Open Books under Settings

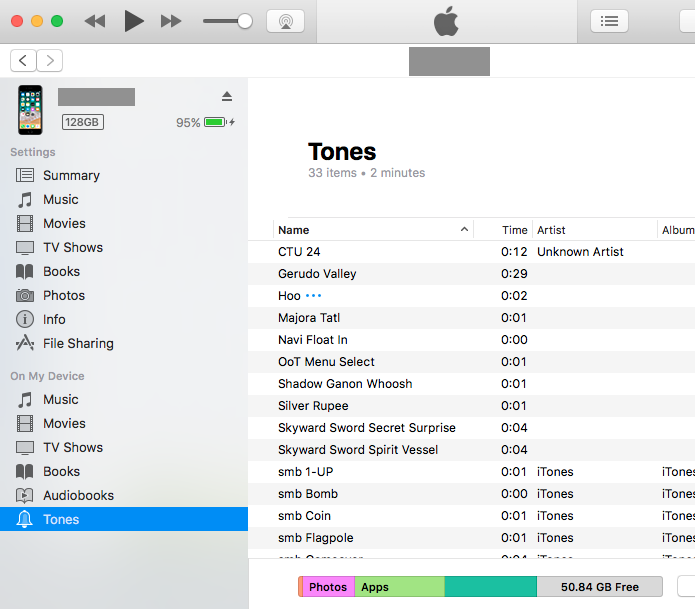point(61,271)
